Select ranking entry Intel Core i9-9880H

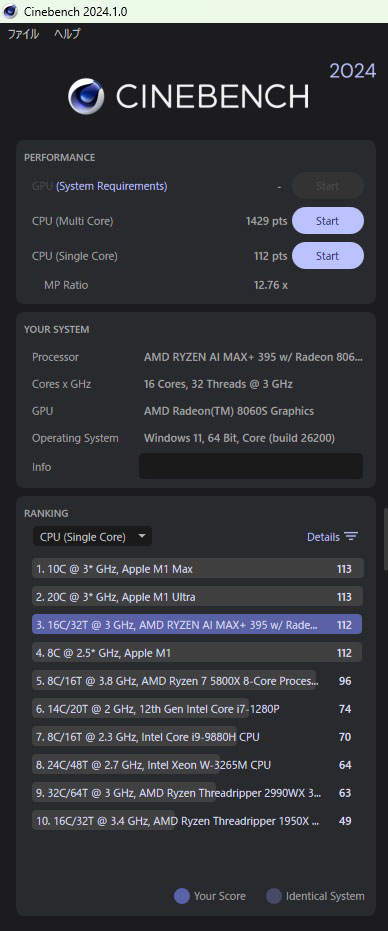pyautogui.click(x=197, y=736)
